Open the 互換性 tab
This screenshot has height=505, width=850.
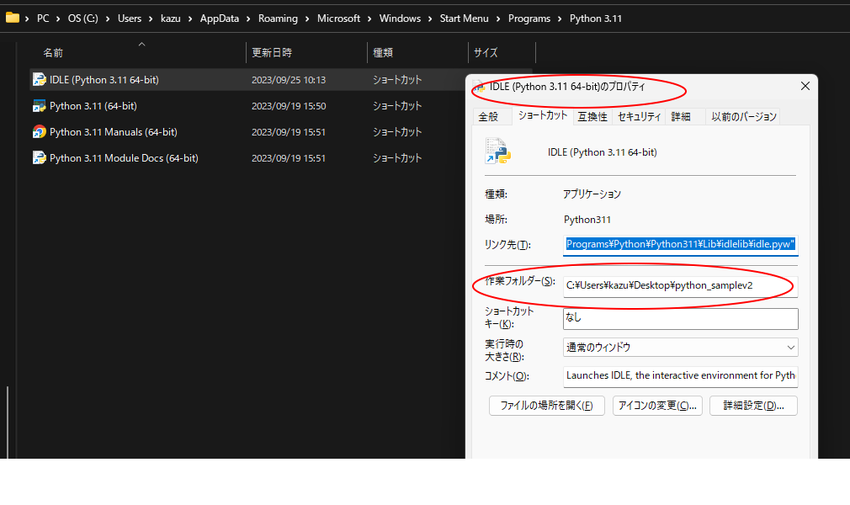[592, 116]
